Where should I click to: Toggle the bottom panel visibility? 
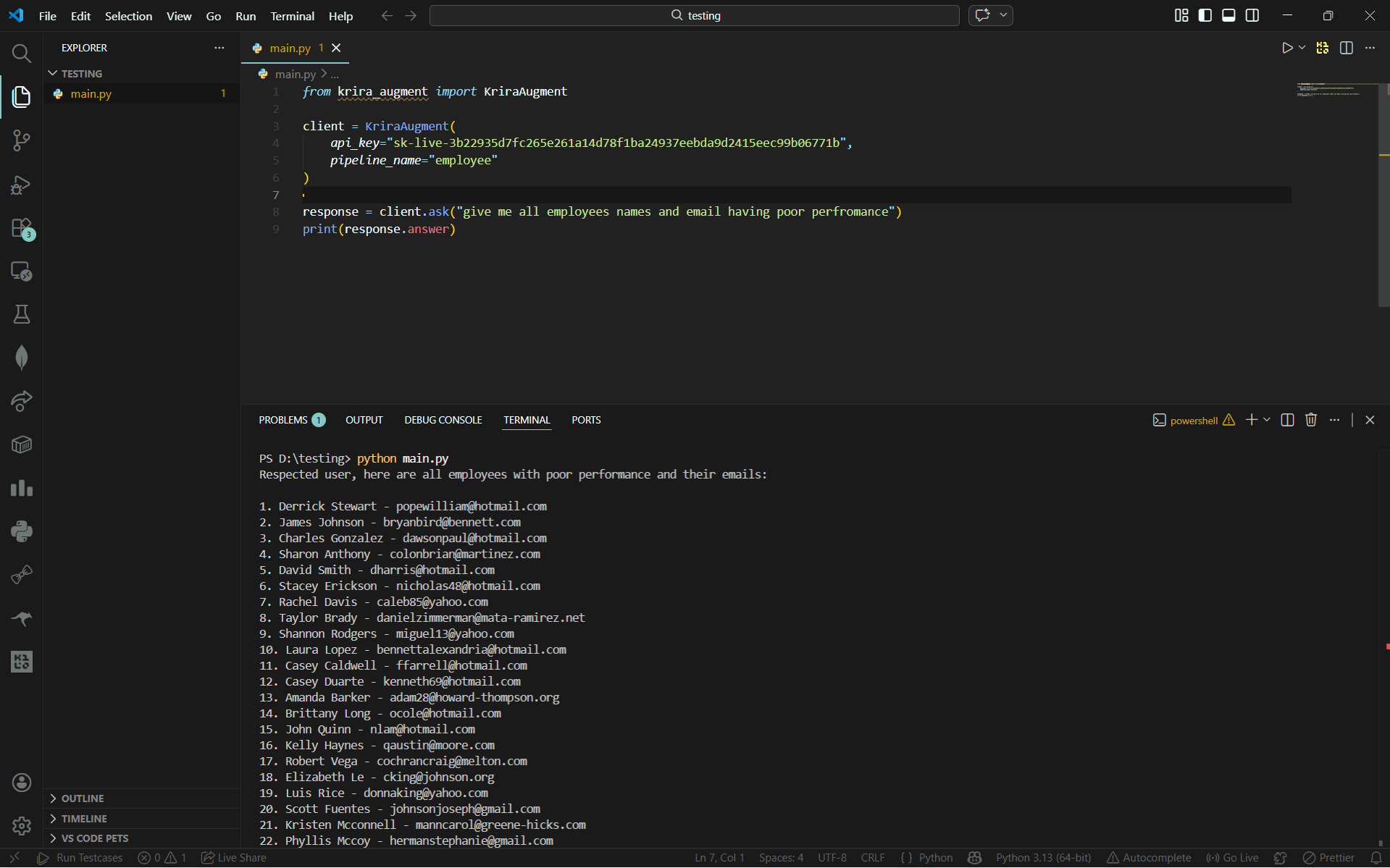(x=1228, y=15)
